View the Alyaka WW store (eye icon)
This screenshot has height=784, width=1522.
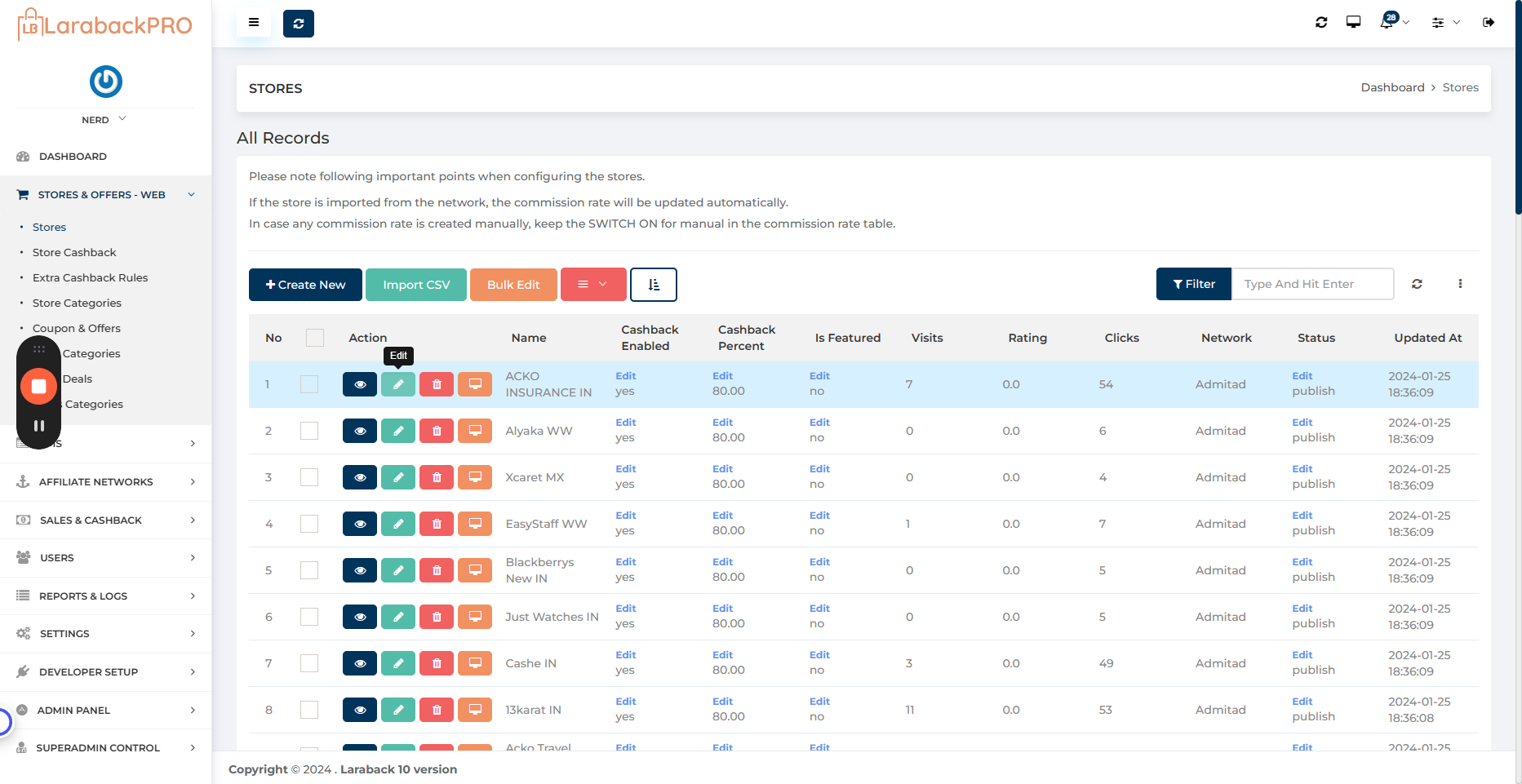point(360,431)
